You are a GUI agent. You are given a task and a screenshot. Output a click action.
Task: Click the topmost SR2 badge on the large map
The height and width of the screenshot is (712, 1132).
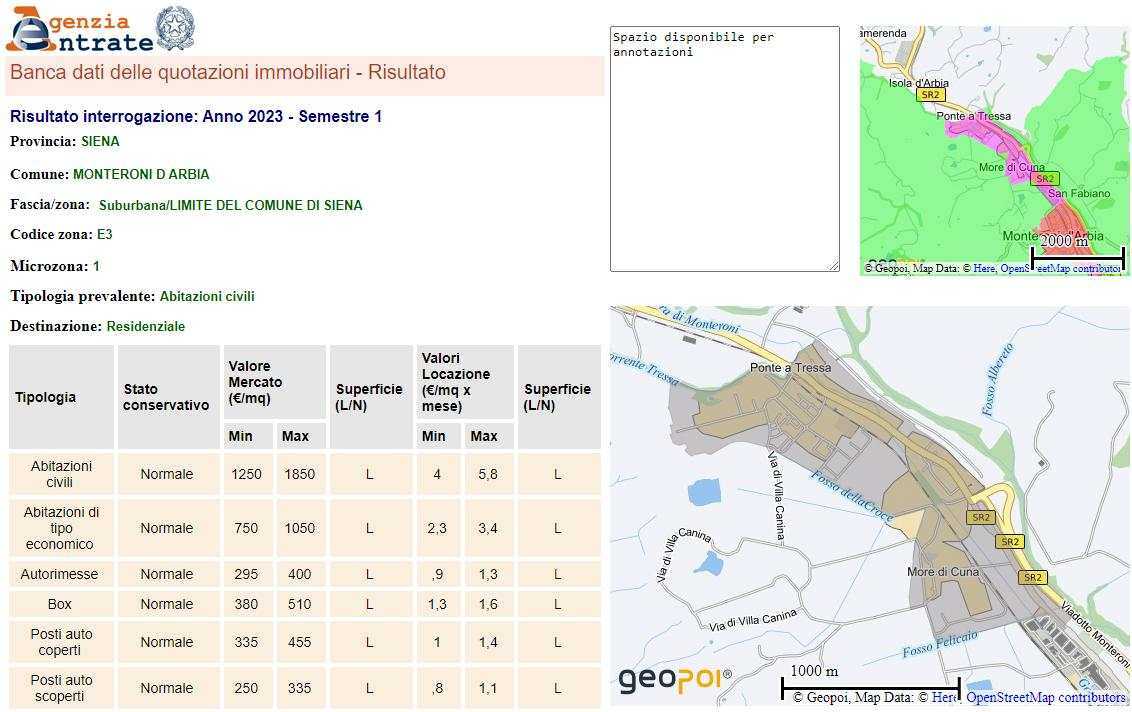point(980,517)
